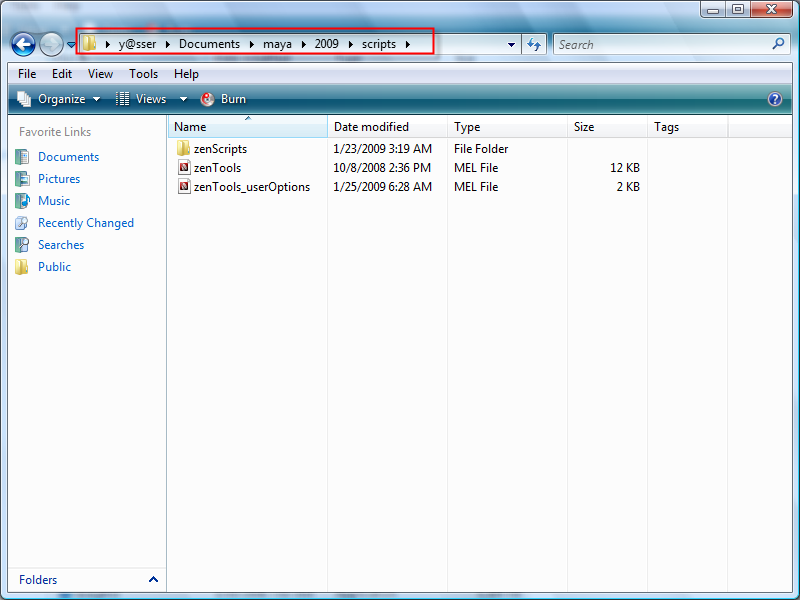The width and height of the screenshot is (800, 600).
Task: Open the View menu
Action: 100,74
